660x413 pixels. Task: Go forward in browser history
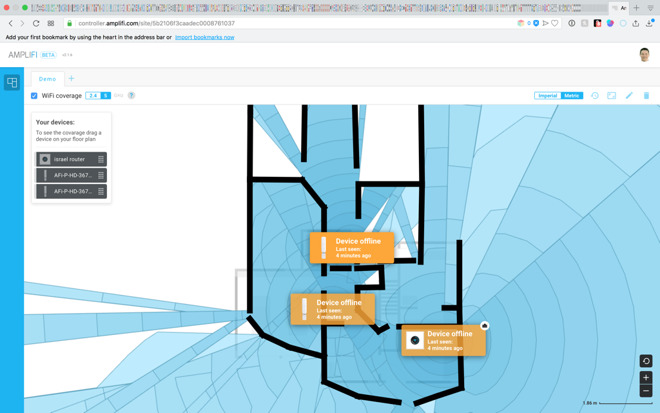pyautogui.click(x=22, y=24)
